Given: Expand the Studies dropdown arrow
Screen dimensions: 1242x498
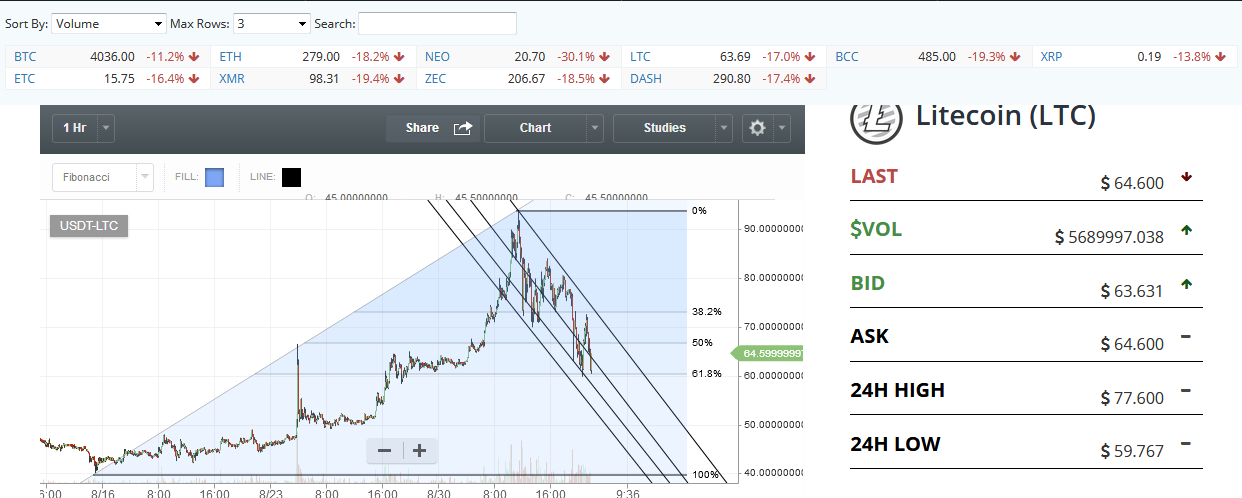Looking at the screenshot, I should (724, 128).
